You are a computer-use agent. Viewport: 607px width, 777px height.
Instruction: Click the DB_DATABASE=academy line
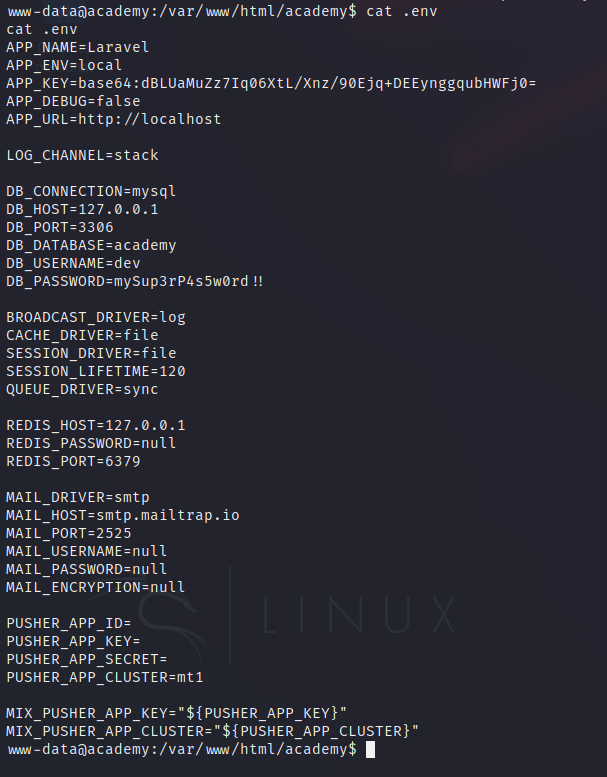(x=91, y=245)
